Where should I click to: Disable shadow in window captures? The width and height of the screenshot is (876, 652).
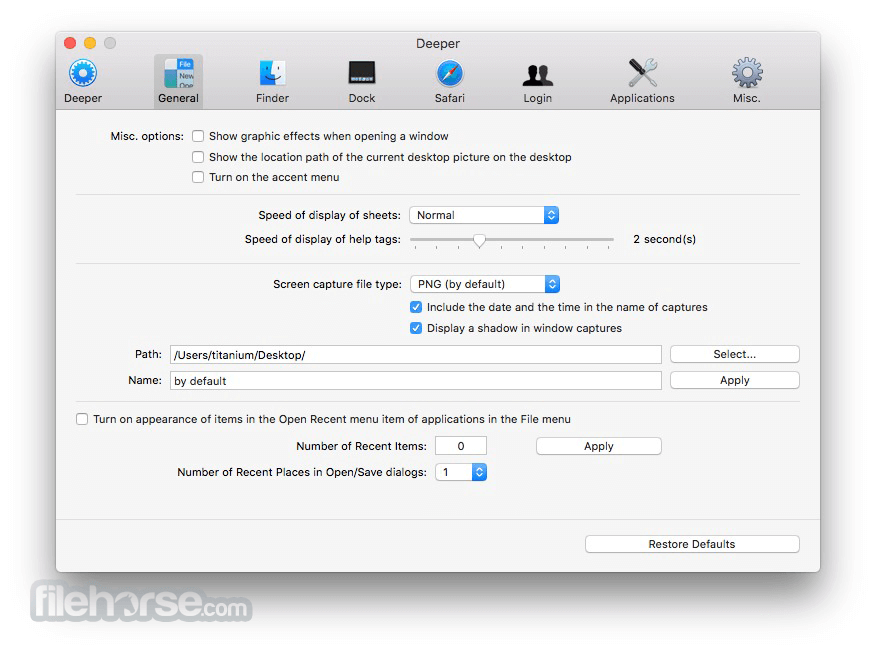pyautogui.click(x=416, y=328)
